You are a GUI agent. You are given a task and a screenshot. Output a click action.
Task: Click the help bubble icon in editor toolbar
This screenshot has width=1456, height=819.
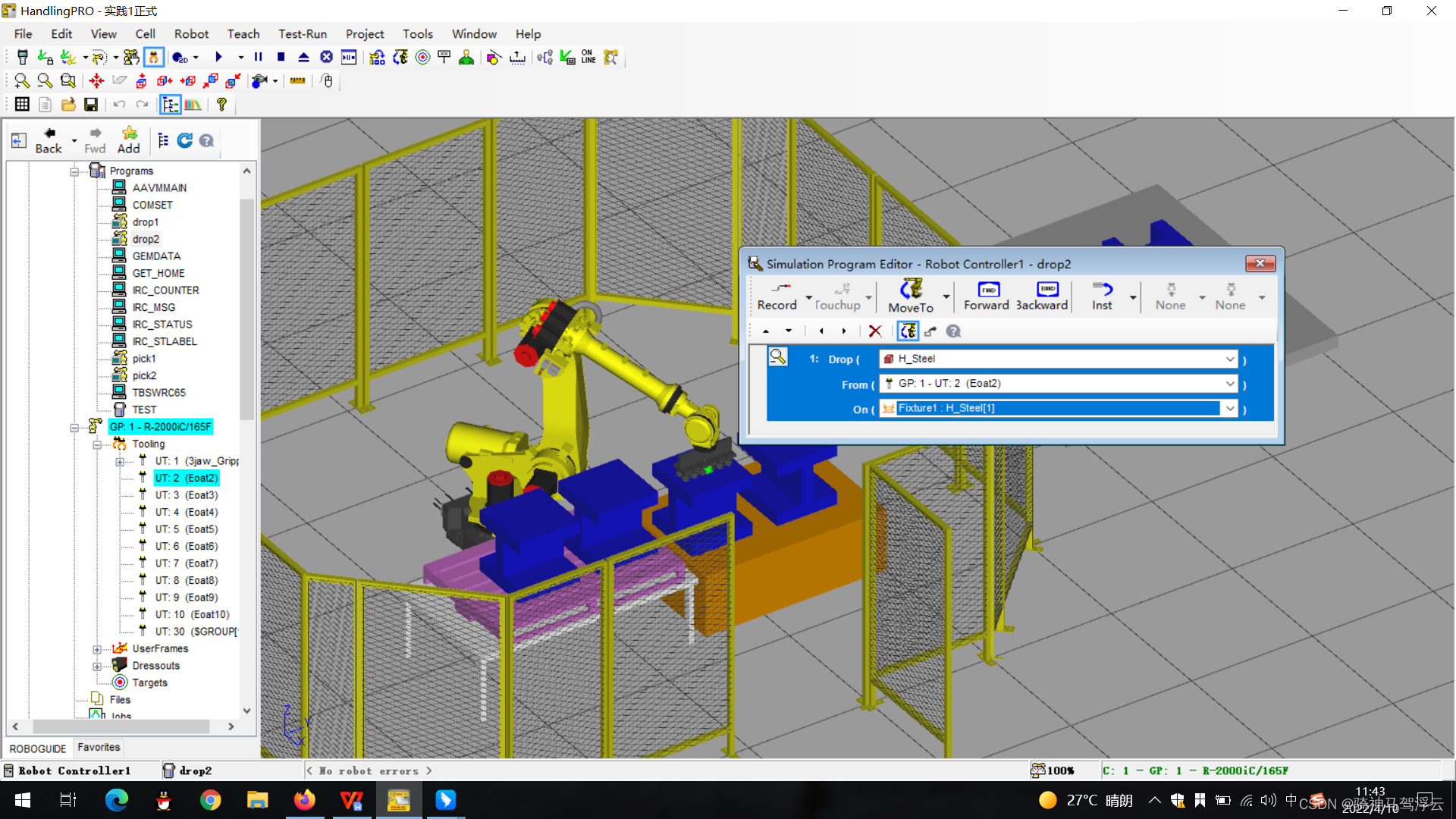[x=953, y=331]
